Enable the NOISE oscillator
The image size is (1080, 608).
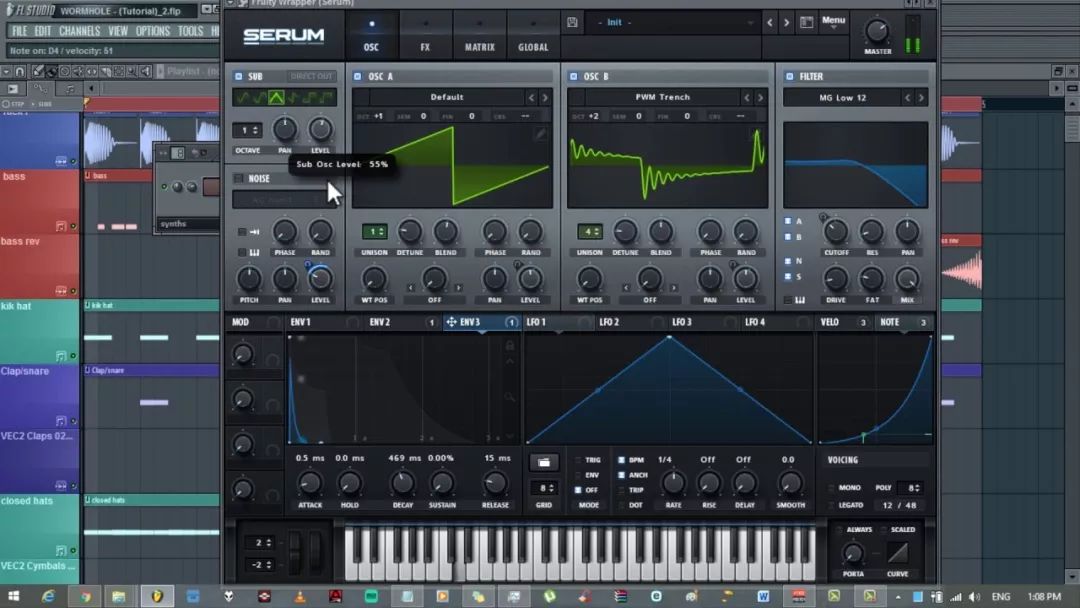[x=238, y=178]
